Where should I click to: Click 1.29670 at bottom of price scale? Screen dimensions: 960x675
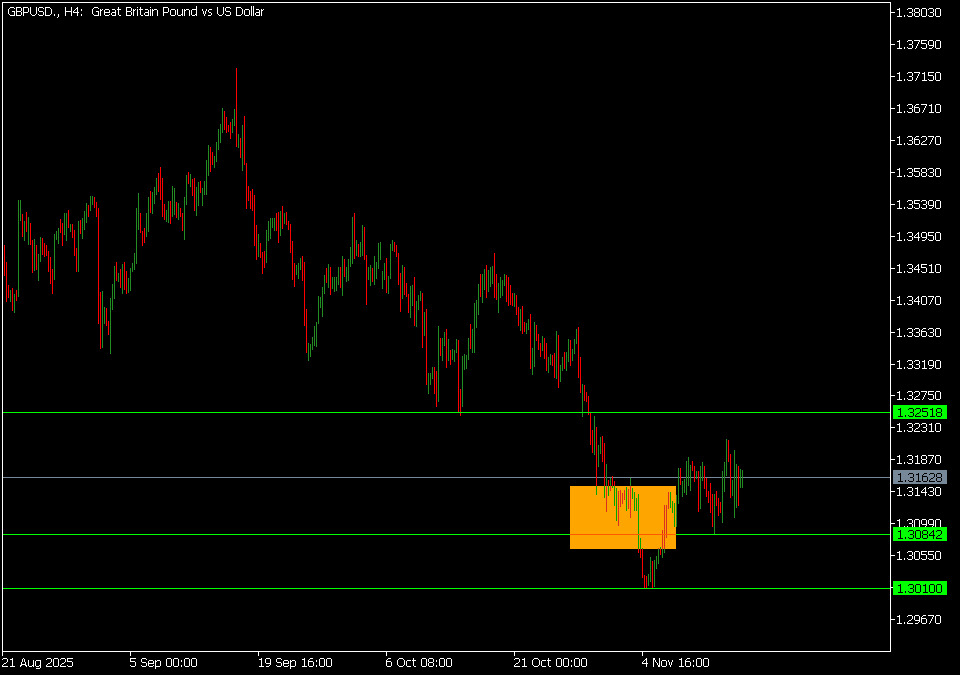(919, 620)
